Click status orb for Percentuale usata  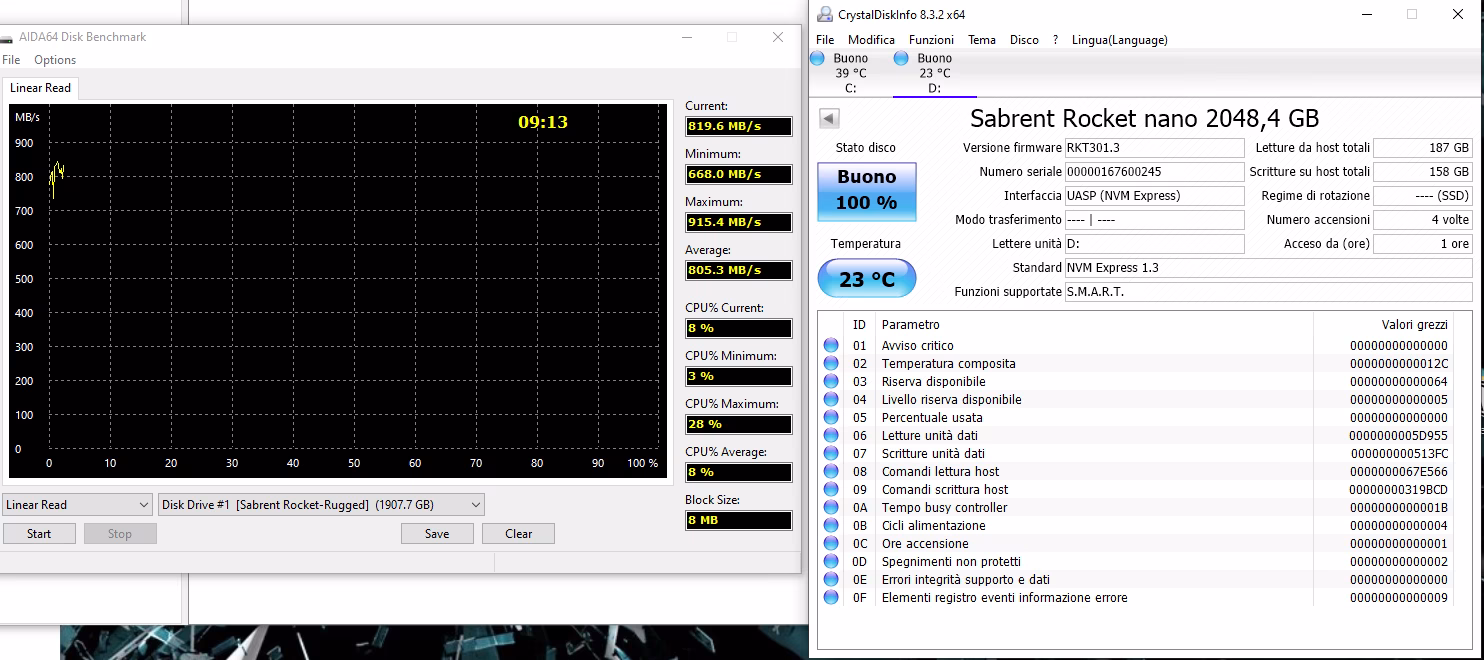pos(831,417)
